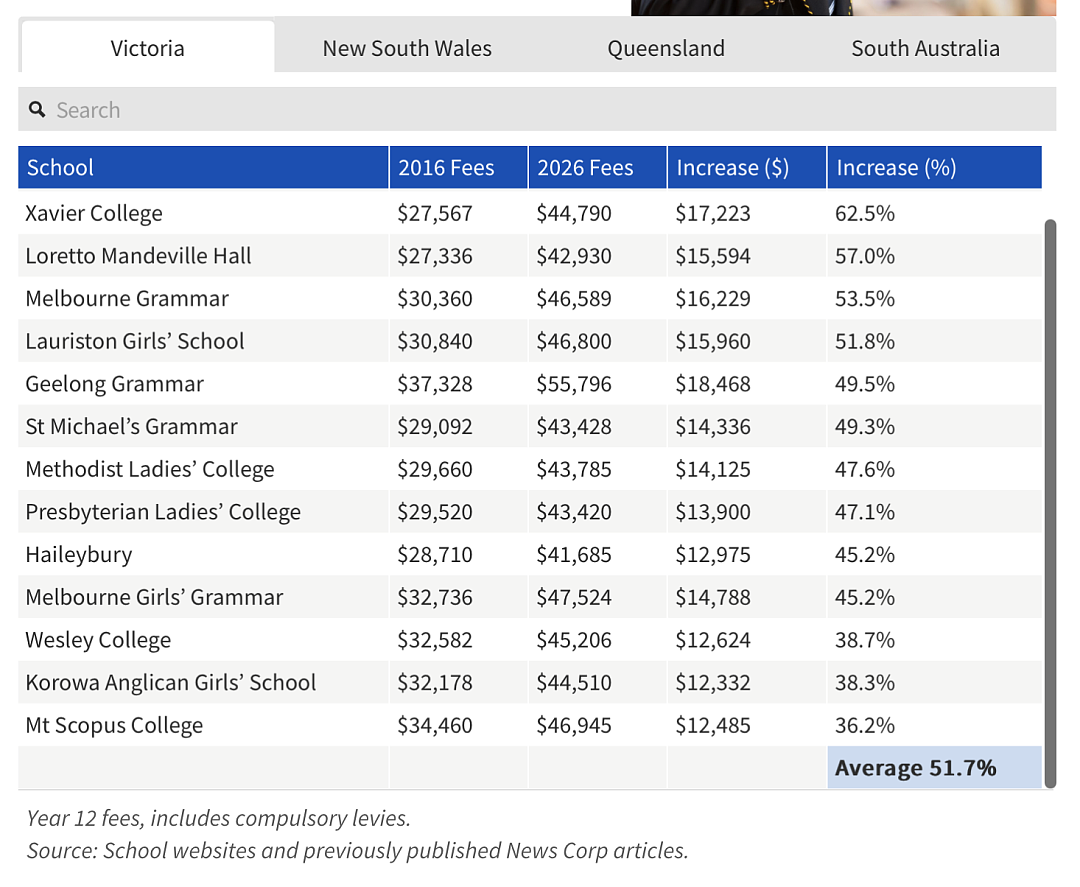Select the Mt Scopus College row

530,725
